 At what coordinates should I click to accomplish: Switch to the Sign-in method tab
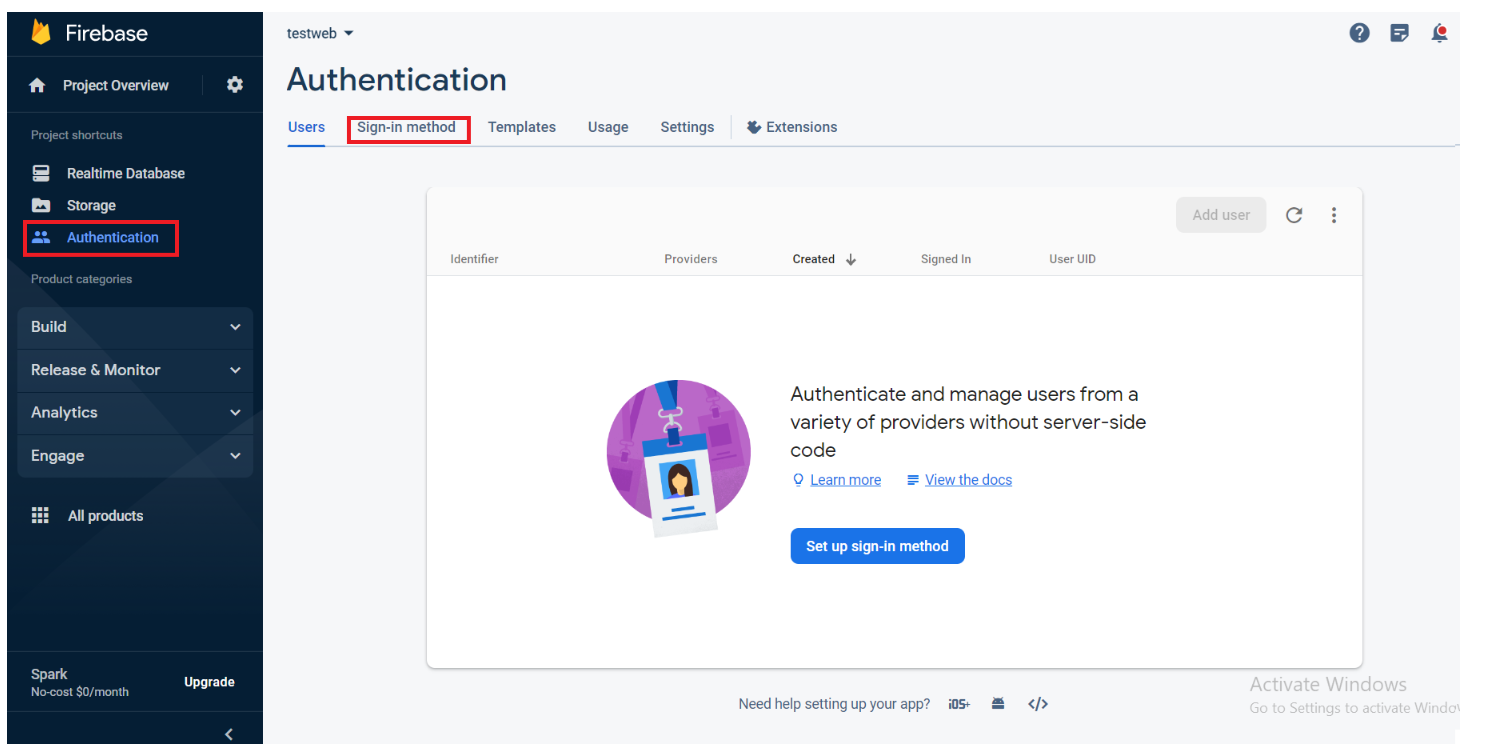[x=406, y=127]
